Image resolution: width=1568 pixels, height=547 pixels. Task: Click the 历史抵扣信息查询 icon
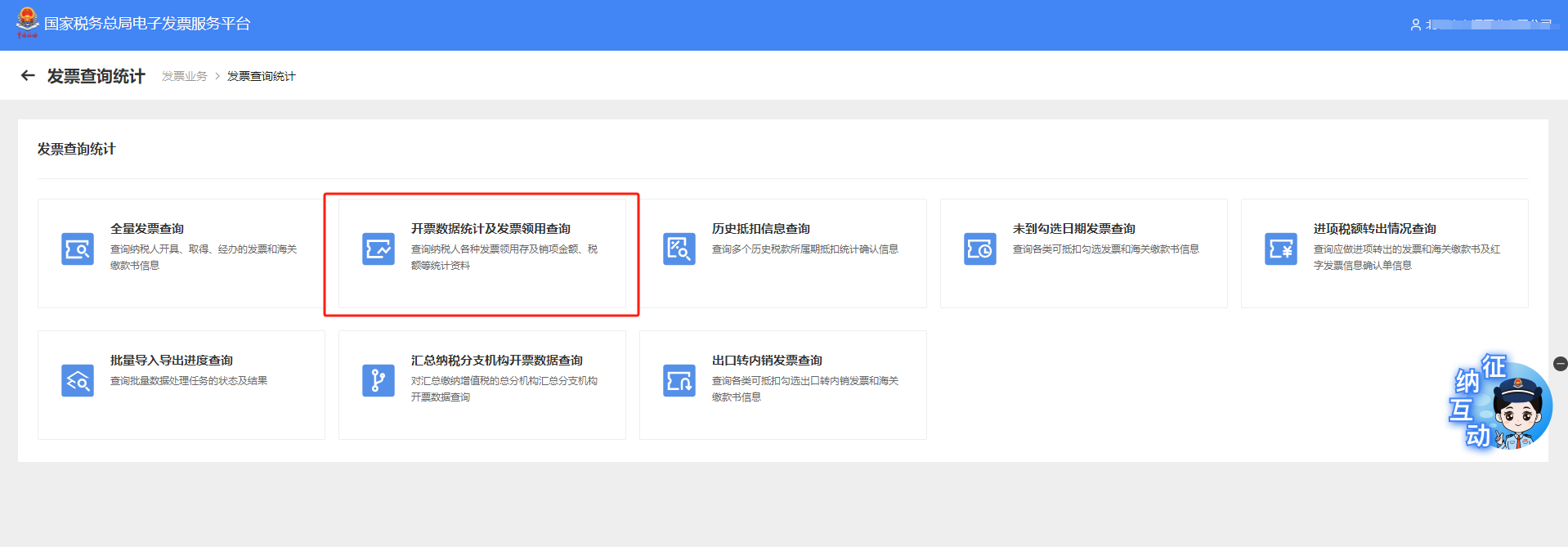(x=679, y=249)
